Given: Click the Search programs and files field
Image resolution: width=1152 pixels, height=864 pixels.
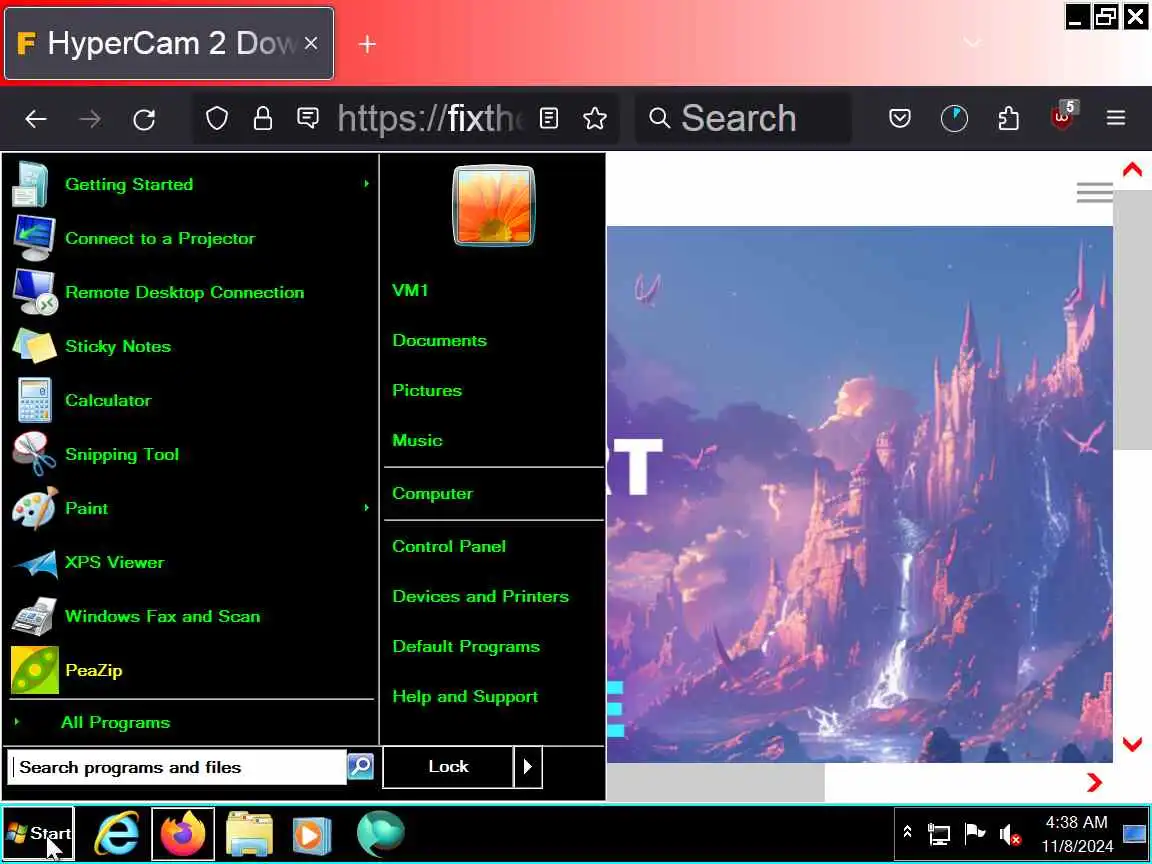Looking at the screenshot, I should click(x=176, y=767).
